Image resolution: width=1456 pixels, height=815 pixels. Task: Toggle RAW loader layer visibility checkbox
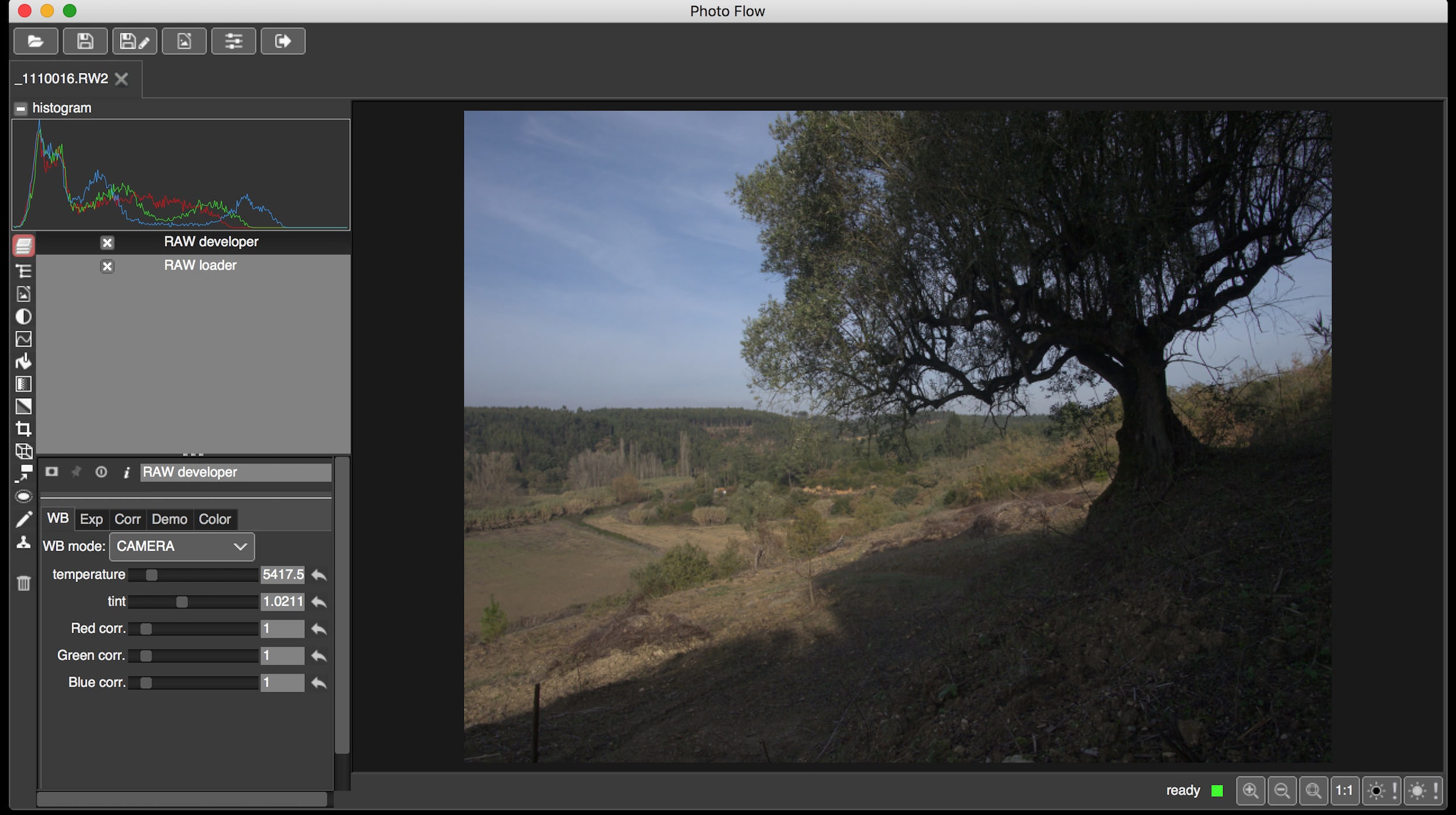[107, 267]
